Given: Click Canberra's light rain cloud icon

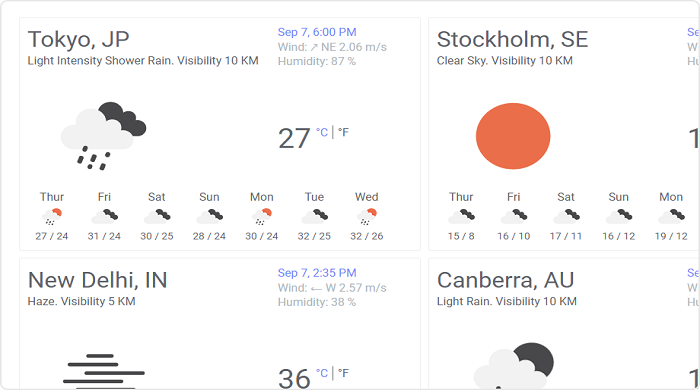Looking at the screenshot, I should click(513, 366).
